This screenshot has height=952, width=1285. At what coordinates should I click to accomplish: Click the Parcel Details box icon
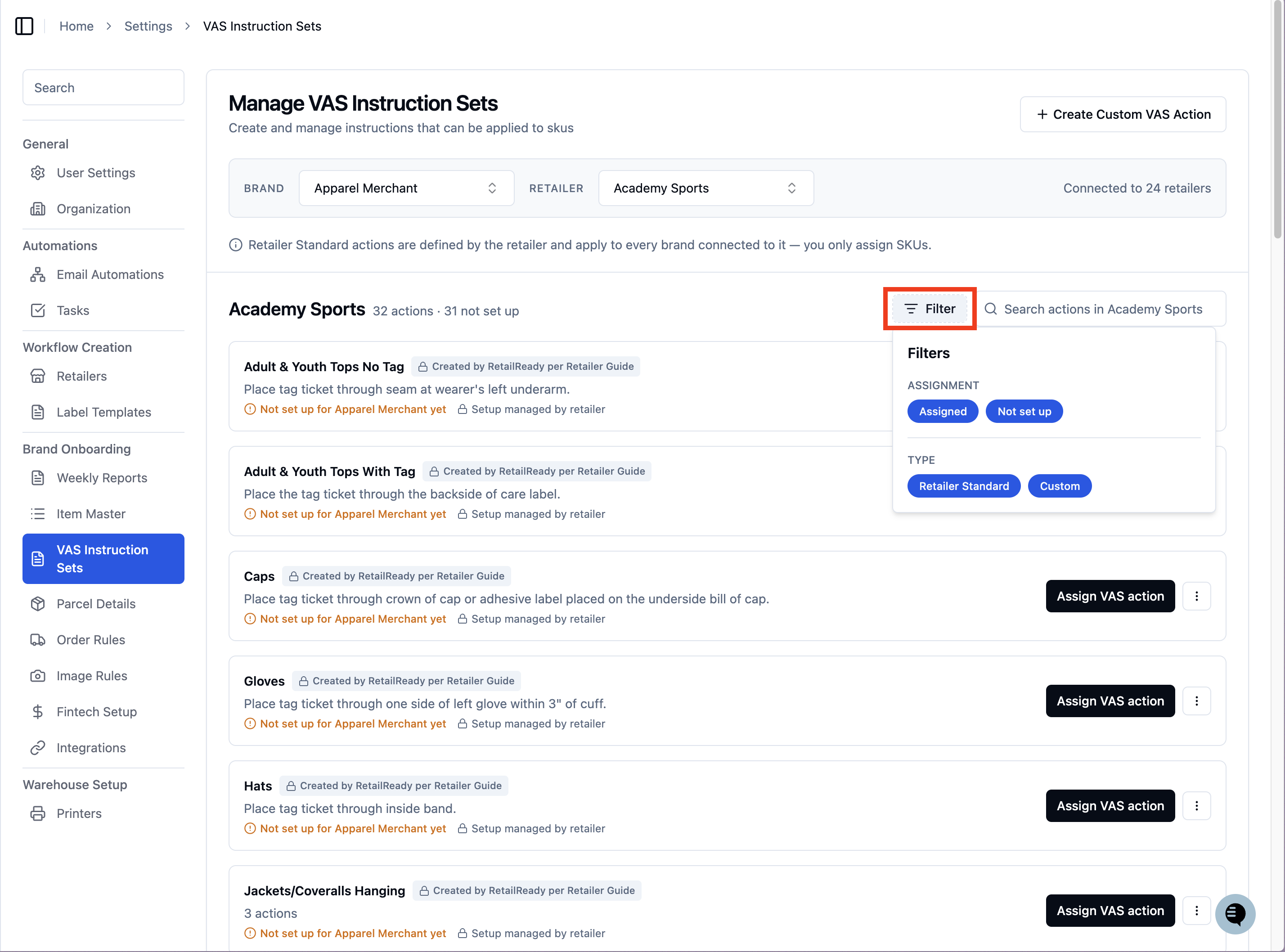pos(38,603)
